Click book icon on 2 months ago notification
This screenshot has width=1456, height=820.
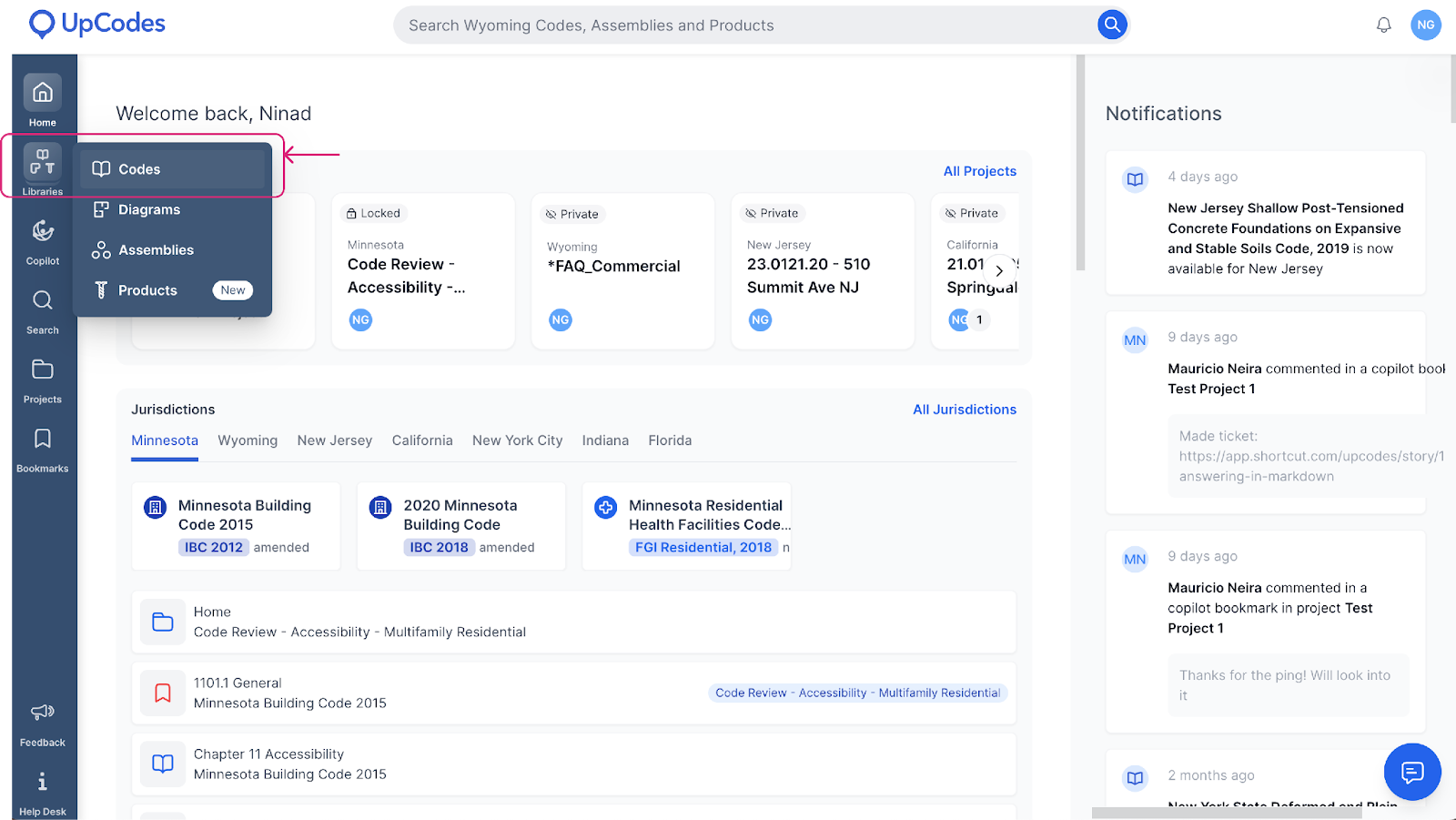pos(1135,778)
